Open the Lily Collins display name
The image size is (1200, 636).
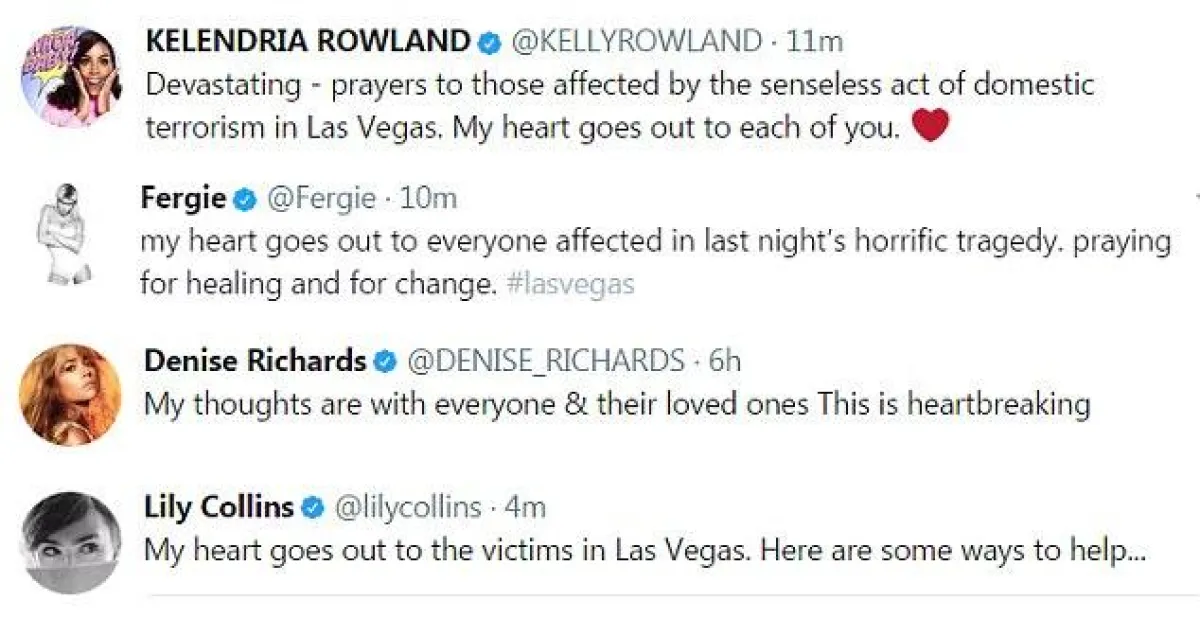(219, 508)
